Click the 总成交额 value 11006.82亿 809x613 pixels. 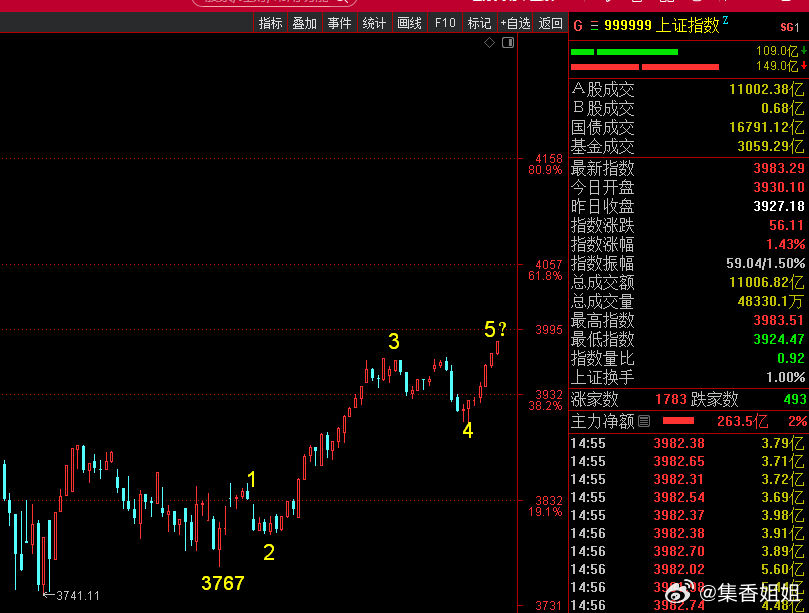766,283
